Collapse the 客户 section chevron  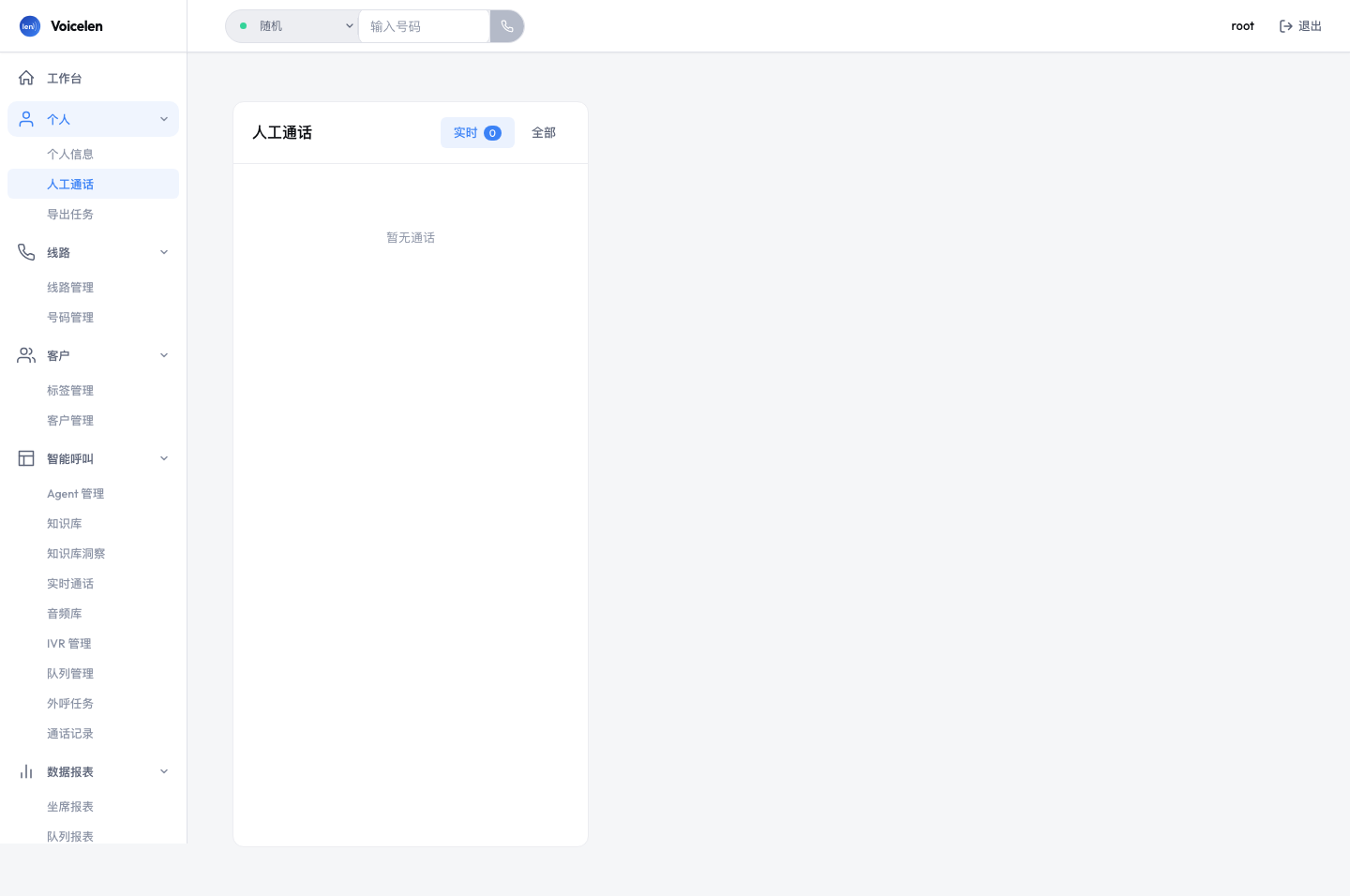[164, 355]
